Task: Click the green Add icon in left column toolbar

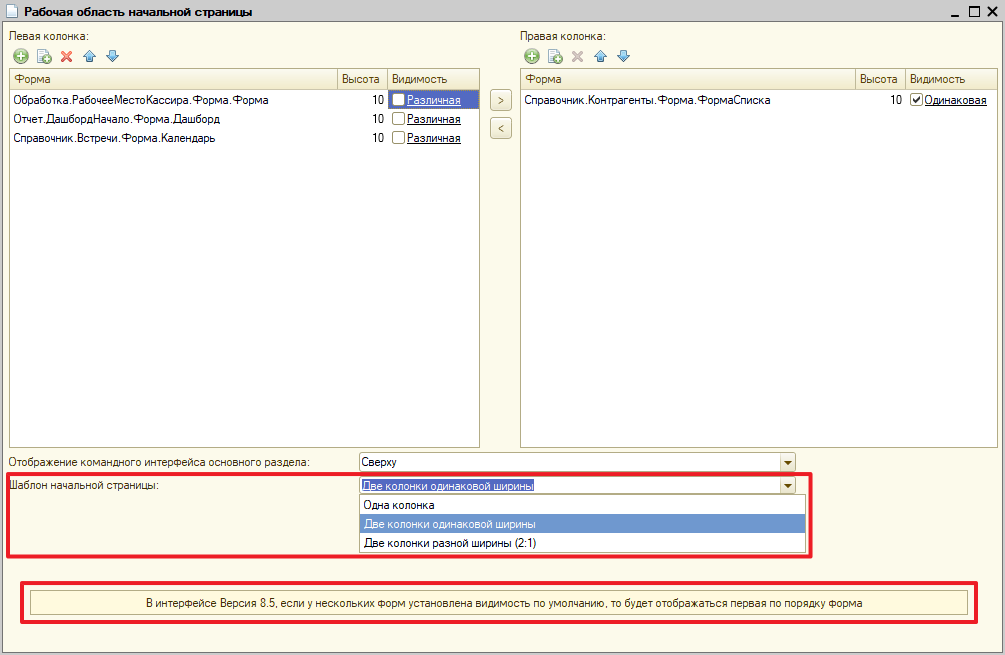Action: [21, 56]
